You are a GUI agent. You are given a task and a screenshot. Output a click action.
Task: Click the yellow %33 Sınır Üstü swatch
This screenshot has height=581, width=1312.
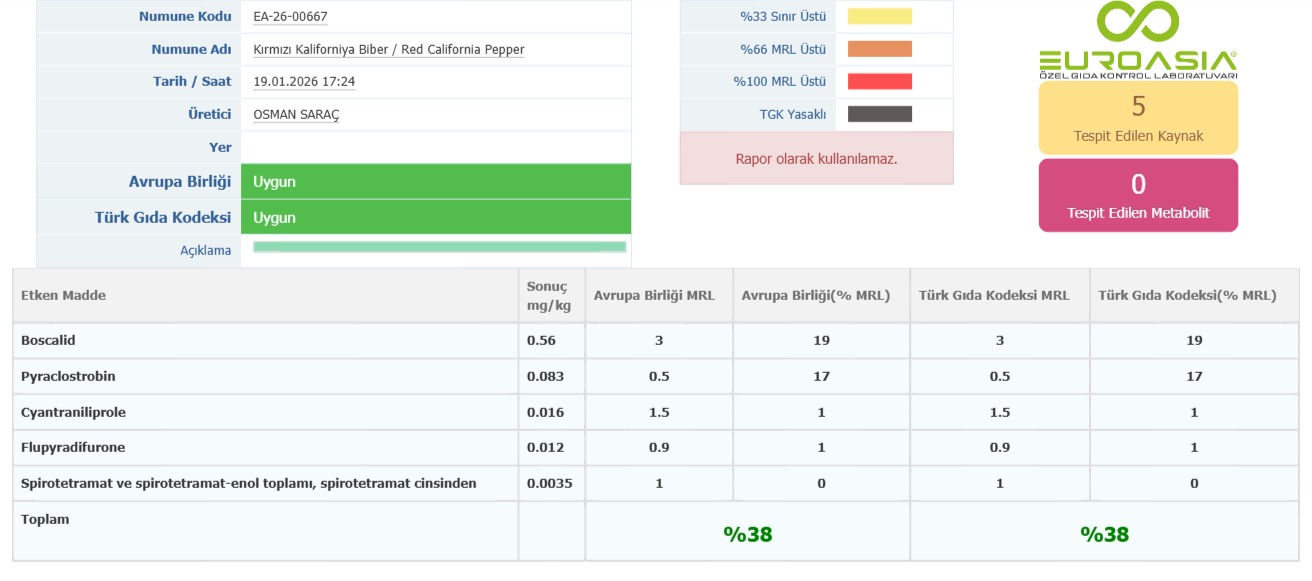coord(879,16)
